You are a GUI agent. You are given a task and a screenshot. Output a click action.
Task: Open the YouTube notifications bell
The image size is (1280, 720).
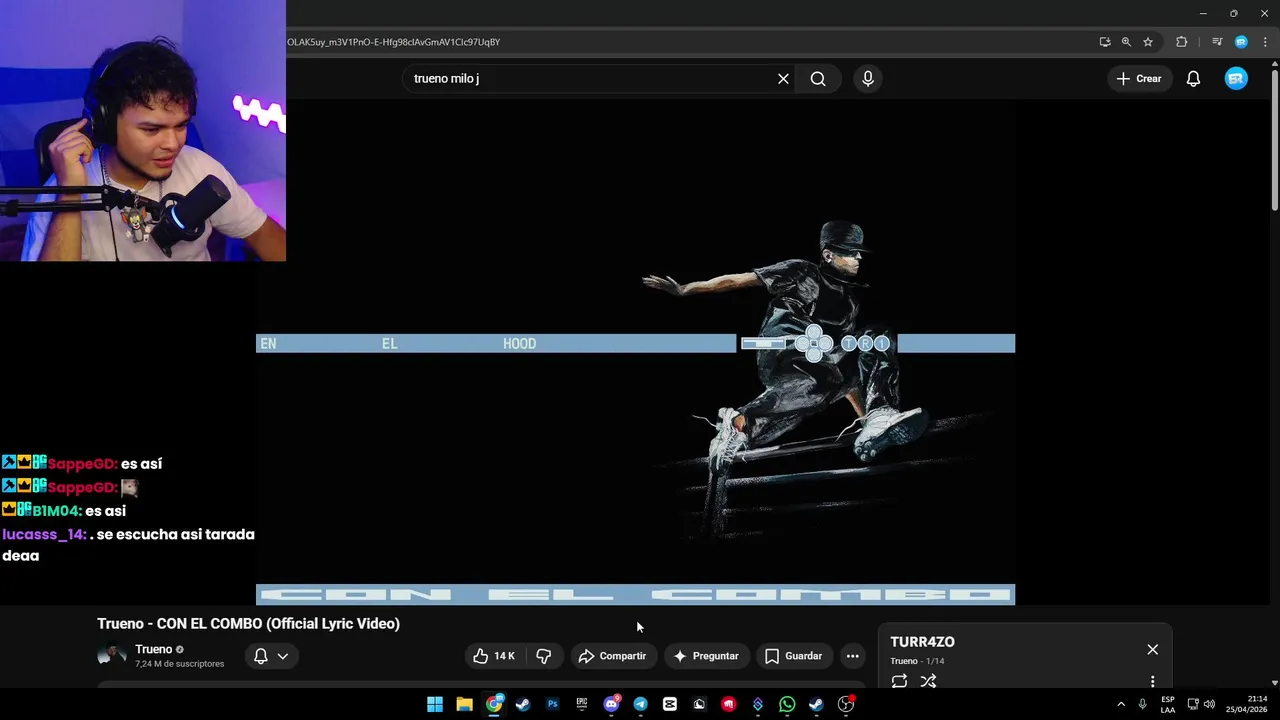1193,79
